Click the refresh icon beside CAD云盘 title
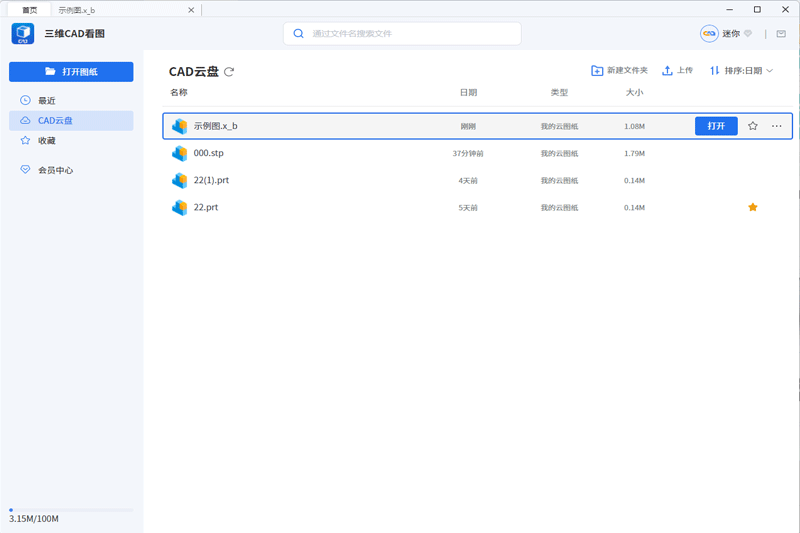 tap(229, 72)
